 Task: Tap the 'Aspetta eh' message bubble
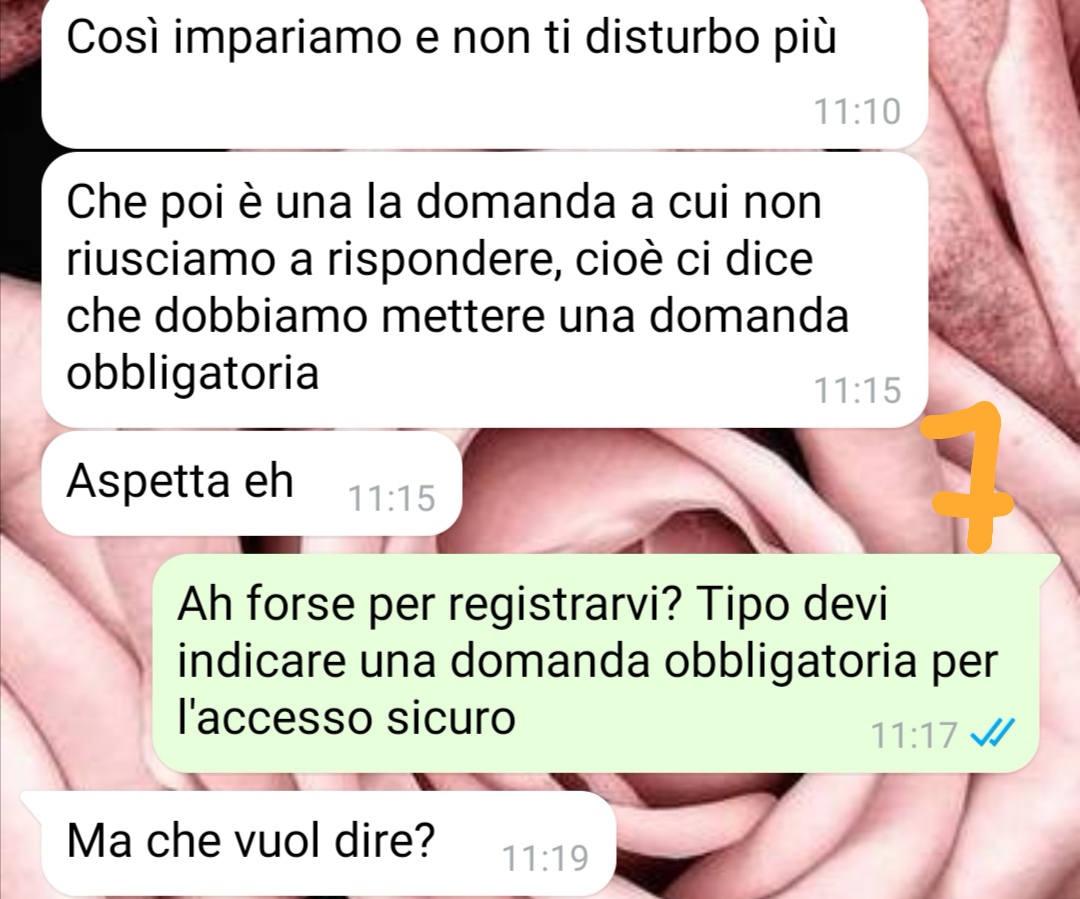251,484
